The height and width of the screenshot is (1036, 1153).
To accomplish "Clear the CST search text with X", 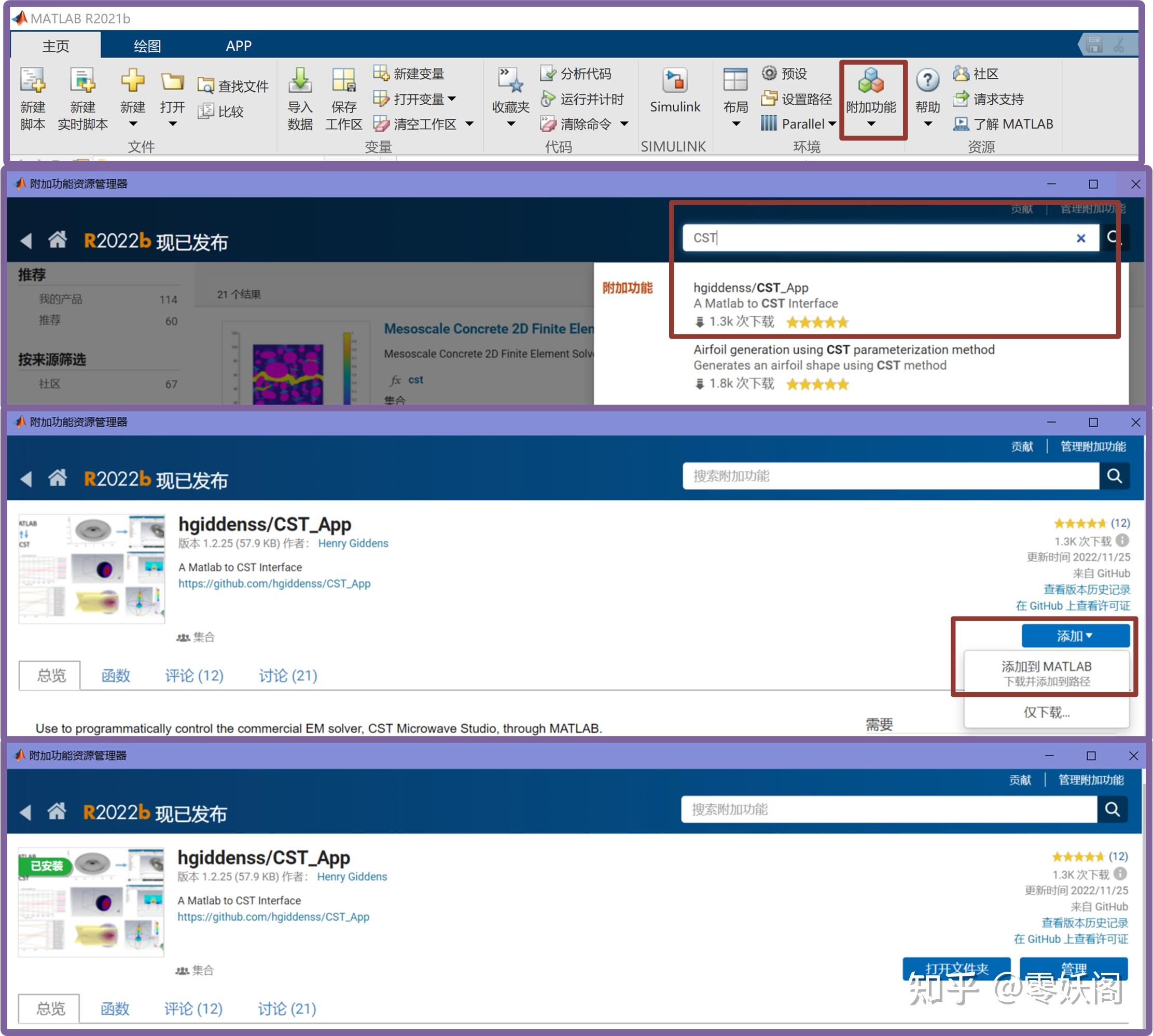I will 1081,239.
